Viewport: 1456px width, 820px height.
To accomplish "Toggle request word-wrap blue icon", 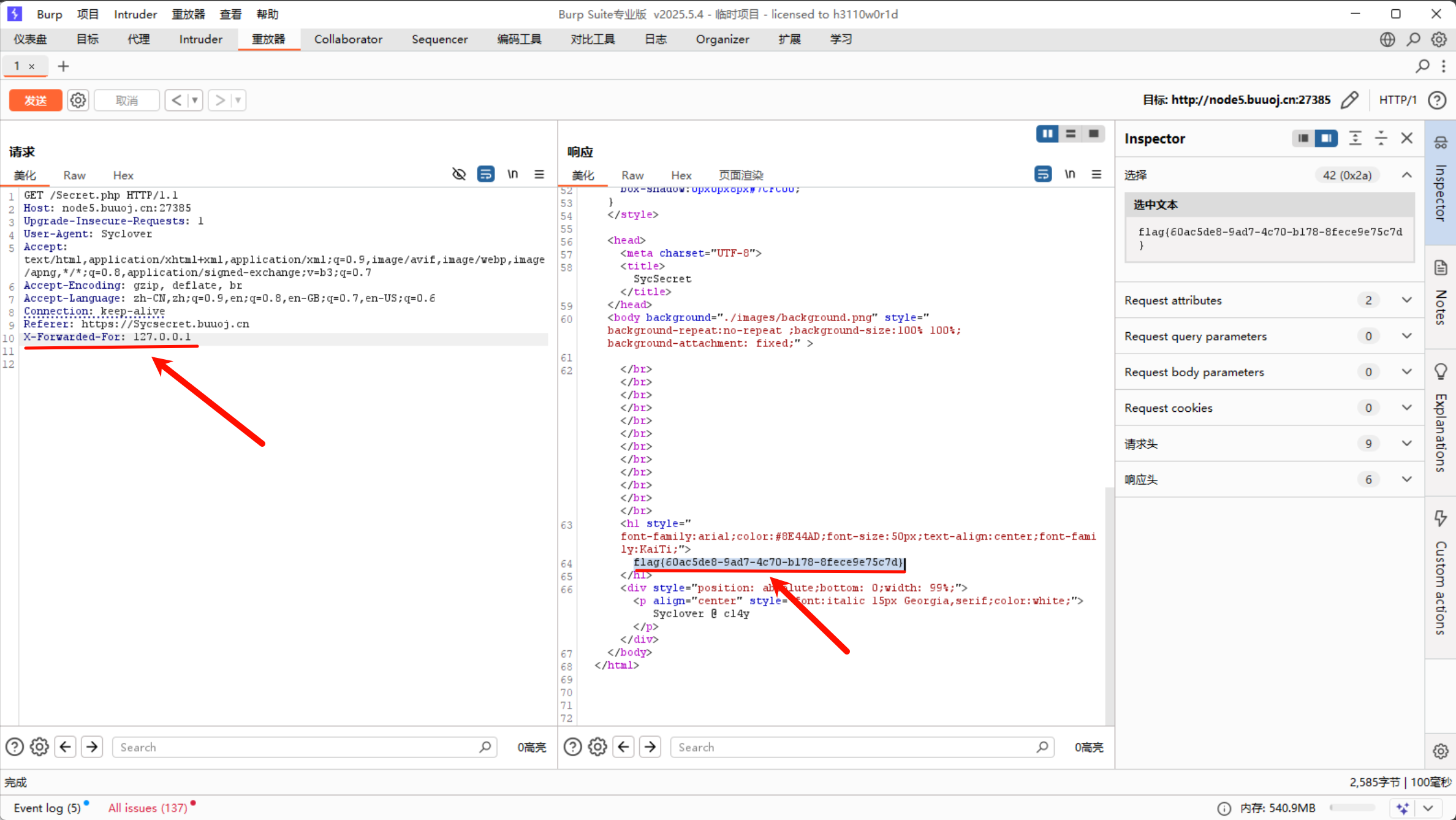I will pos(486,175).
